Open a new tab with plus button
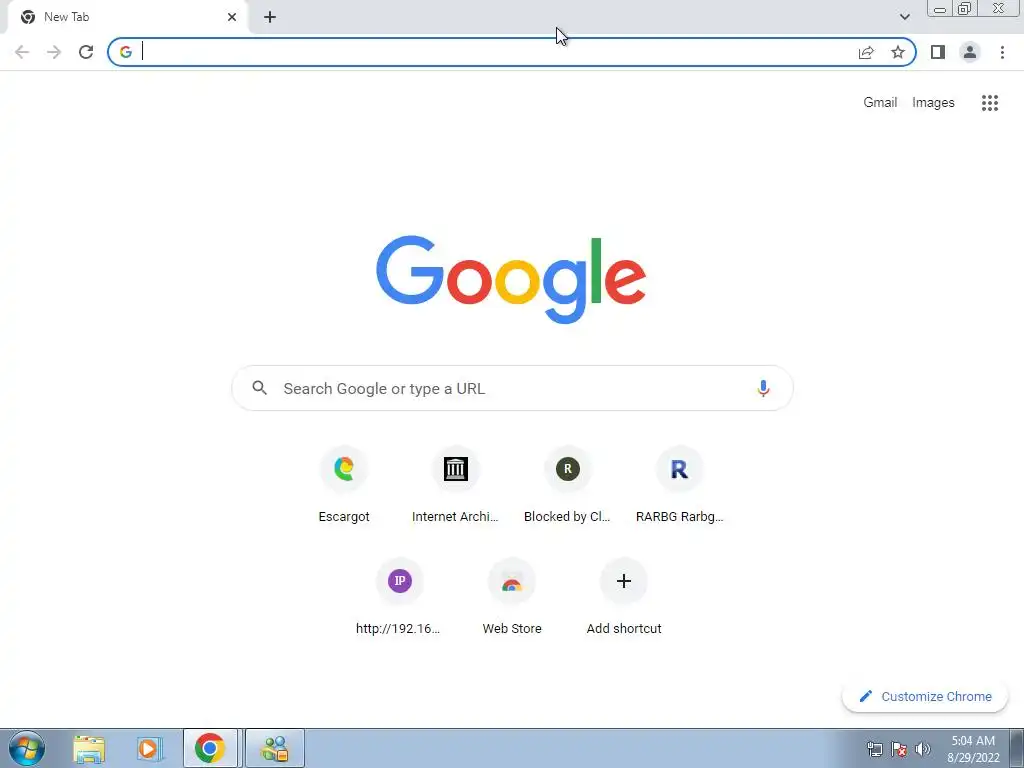The image size is (1024, 768). (x=270, y=17)
